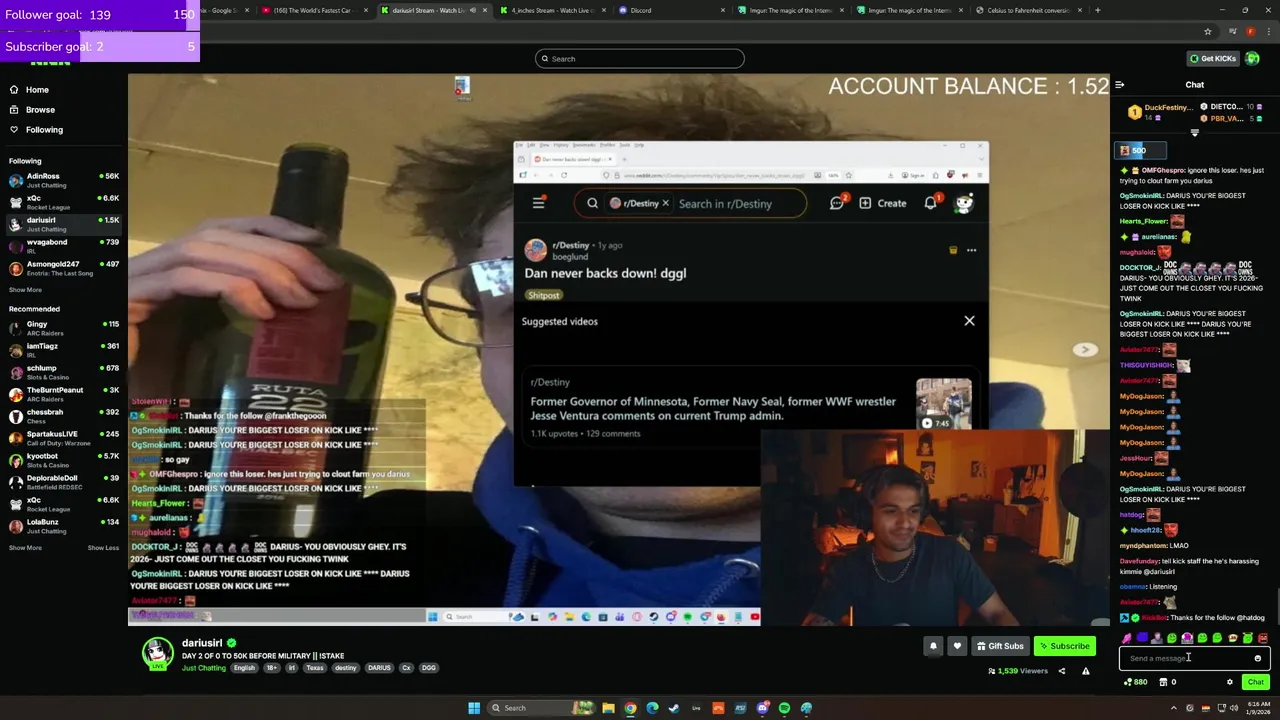The image size is (1280, 720).
Task: Open the chat shop icon
Action: click(x=1163, y=682)
